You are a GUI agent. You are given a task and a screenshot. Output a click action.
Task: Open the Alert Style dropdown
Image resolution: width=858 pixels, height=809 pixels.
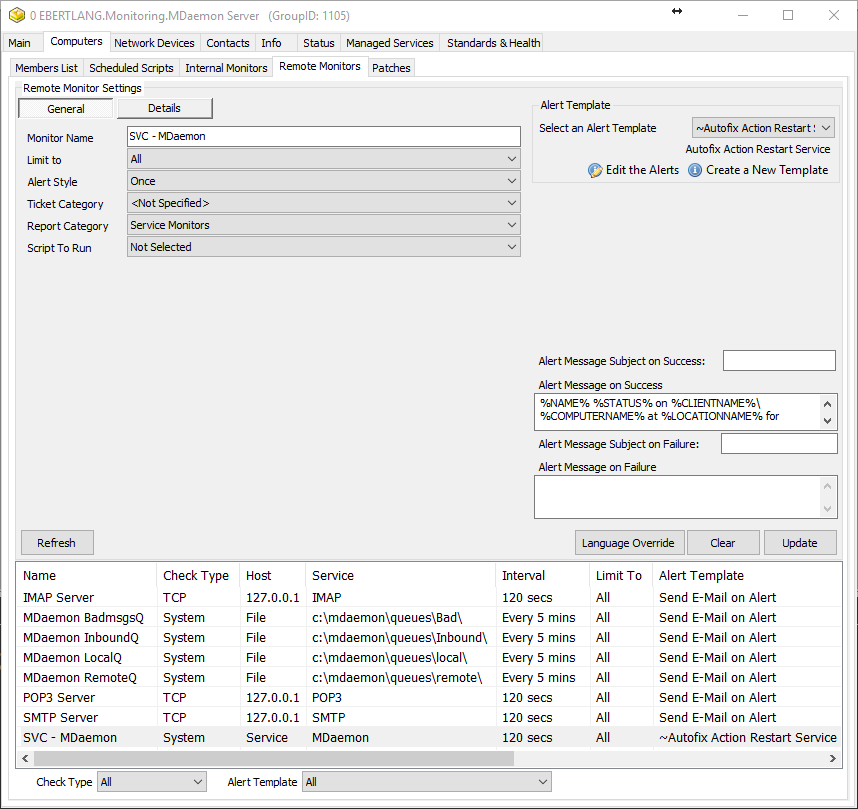pyautogui.click(x=323, y=181)
